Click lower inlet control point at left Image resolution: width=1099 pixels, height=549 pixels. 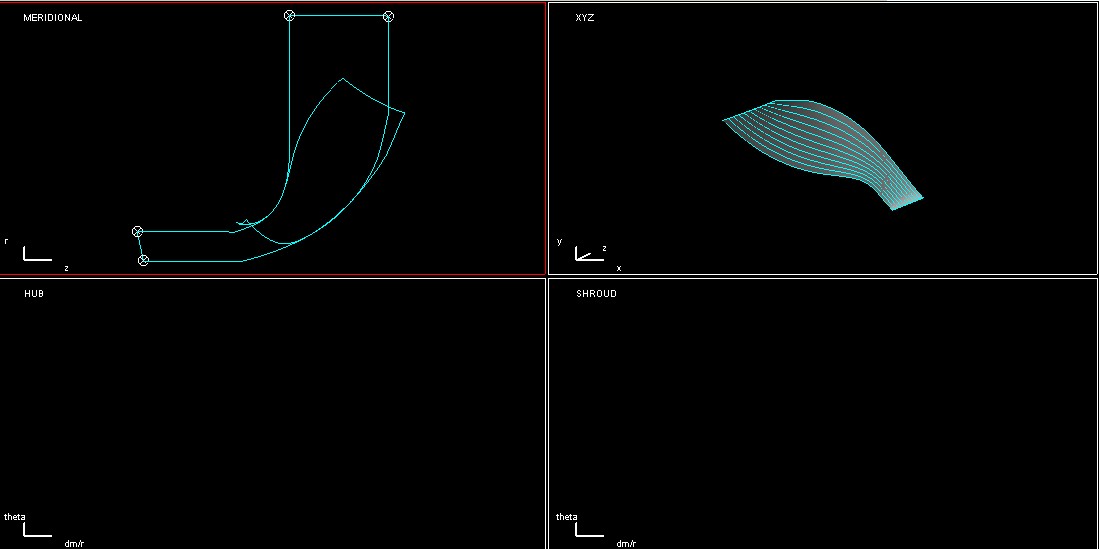(143, 260)
